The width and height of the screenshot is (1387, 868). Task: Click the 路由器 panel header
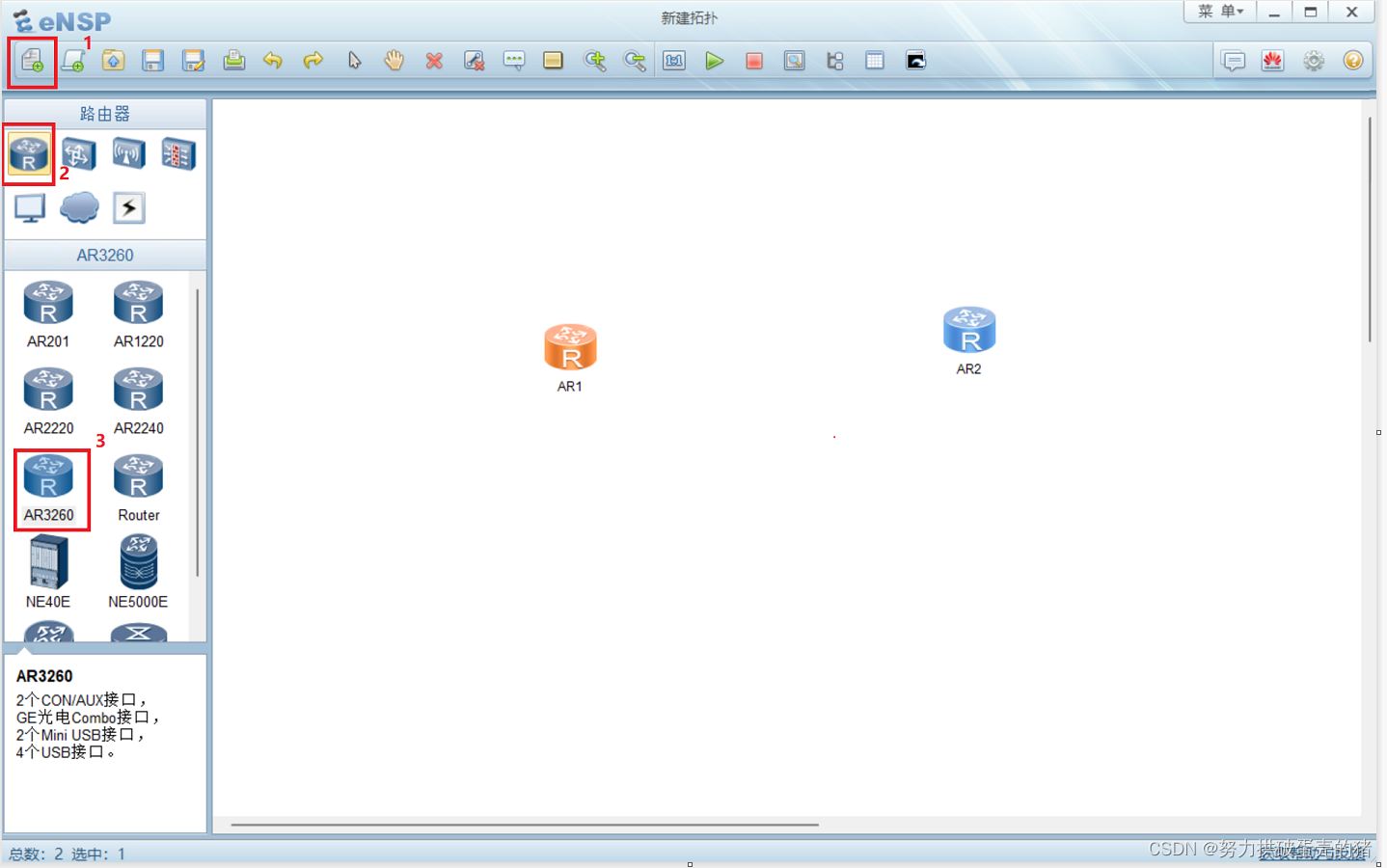105,114
